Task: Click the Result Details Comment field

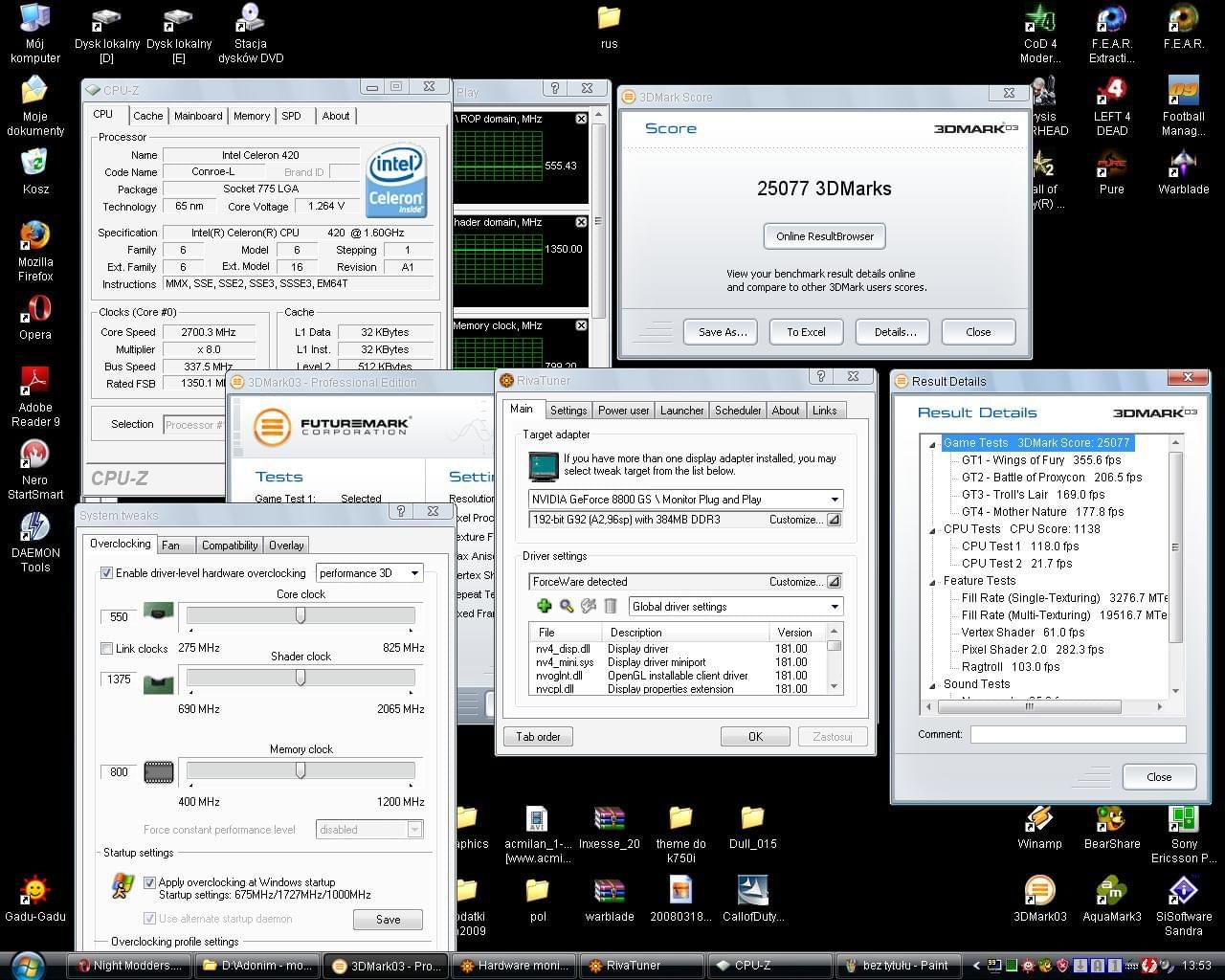Action: (x=1078, y=734)
